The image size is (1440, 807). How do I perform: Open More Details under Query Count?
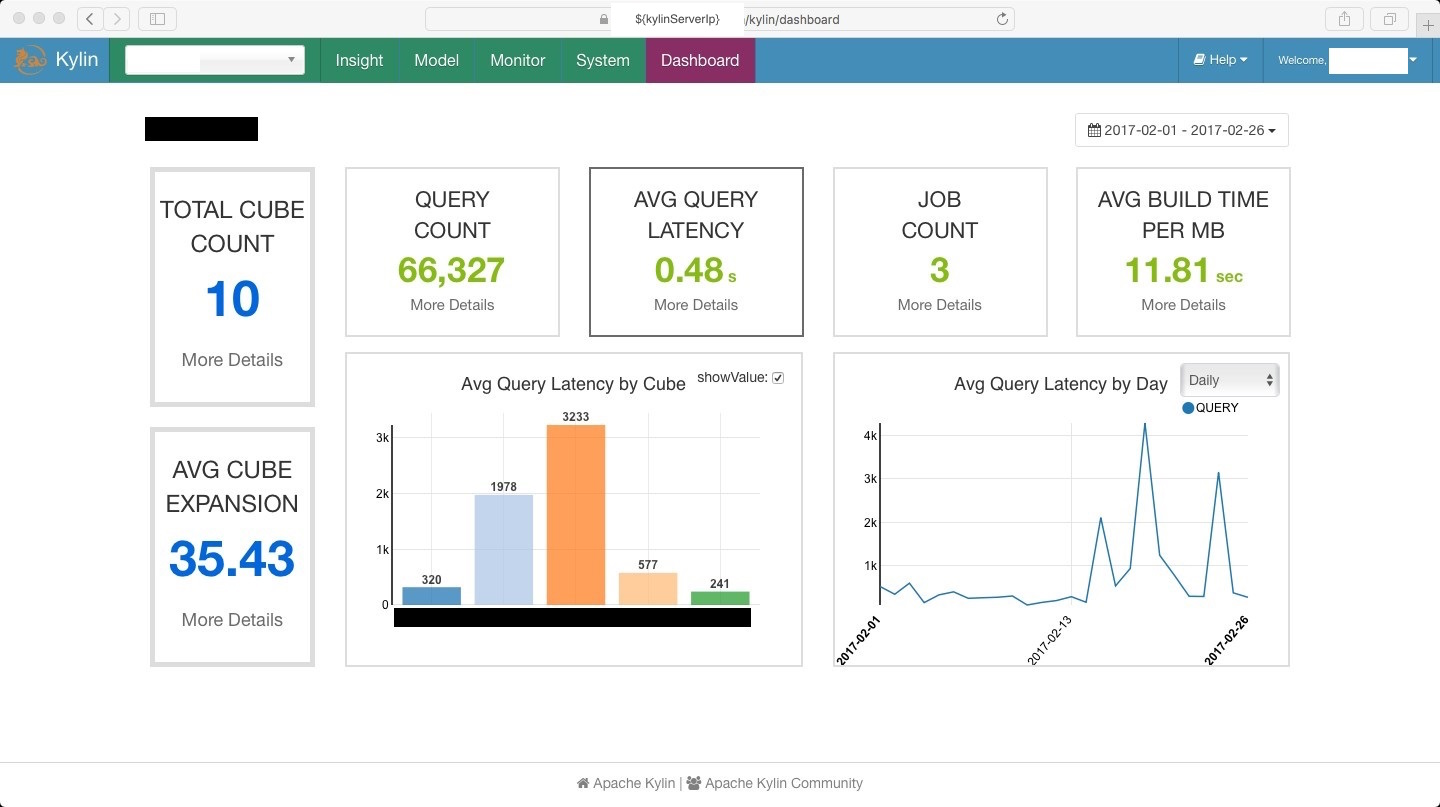pos(452,305)
